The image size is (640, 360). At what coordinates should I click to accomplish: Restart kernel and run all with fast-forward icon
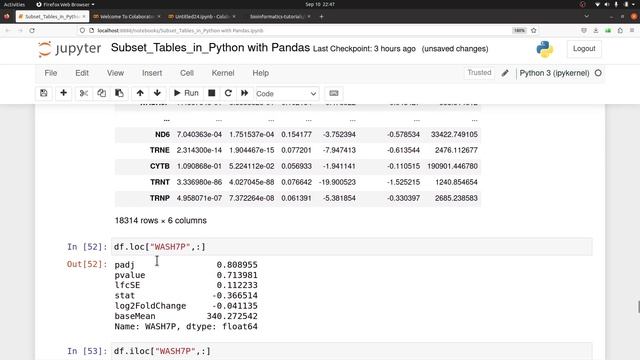244,93
